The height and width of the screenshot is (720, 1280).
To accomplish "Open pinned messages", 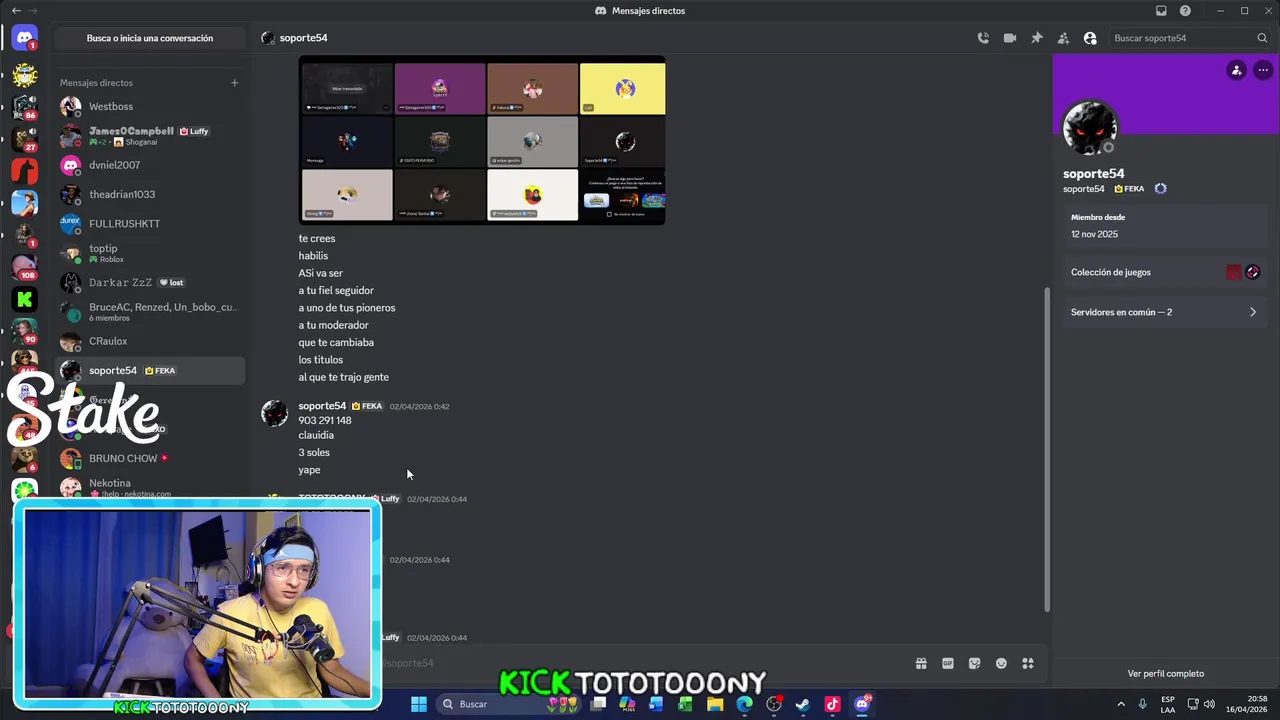I will [1037, 38].
